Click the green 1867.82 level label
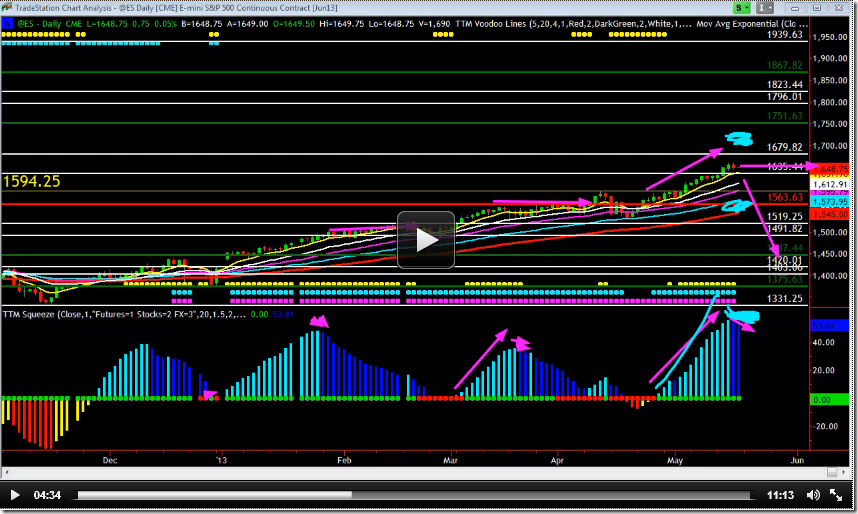858x514 pixels. tap(785, 65)
